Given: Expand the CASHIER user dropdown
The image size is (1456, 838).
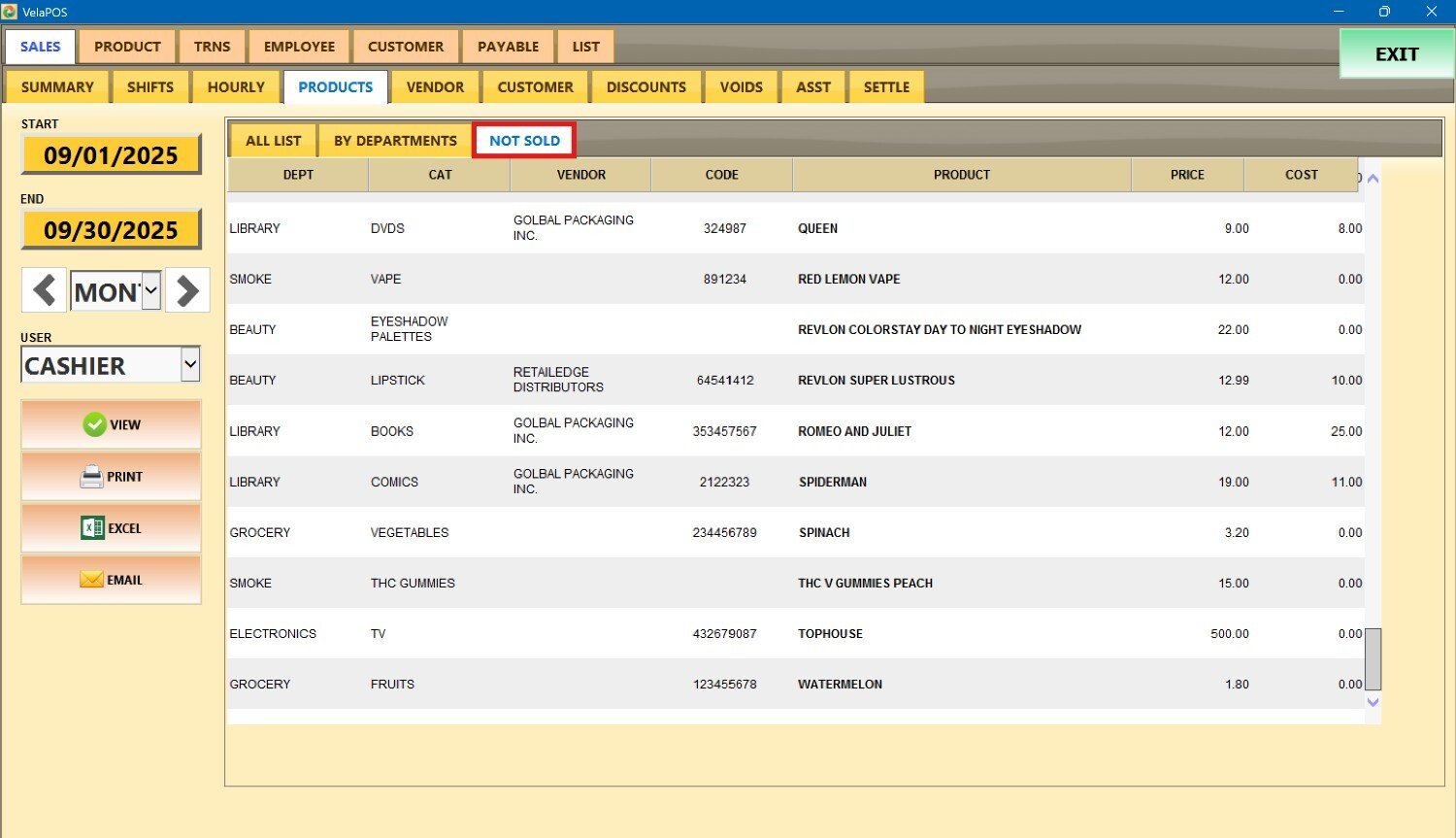Looking at the screenshot, I should tap(190, 365).
